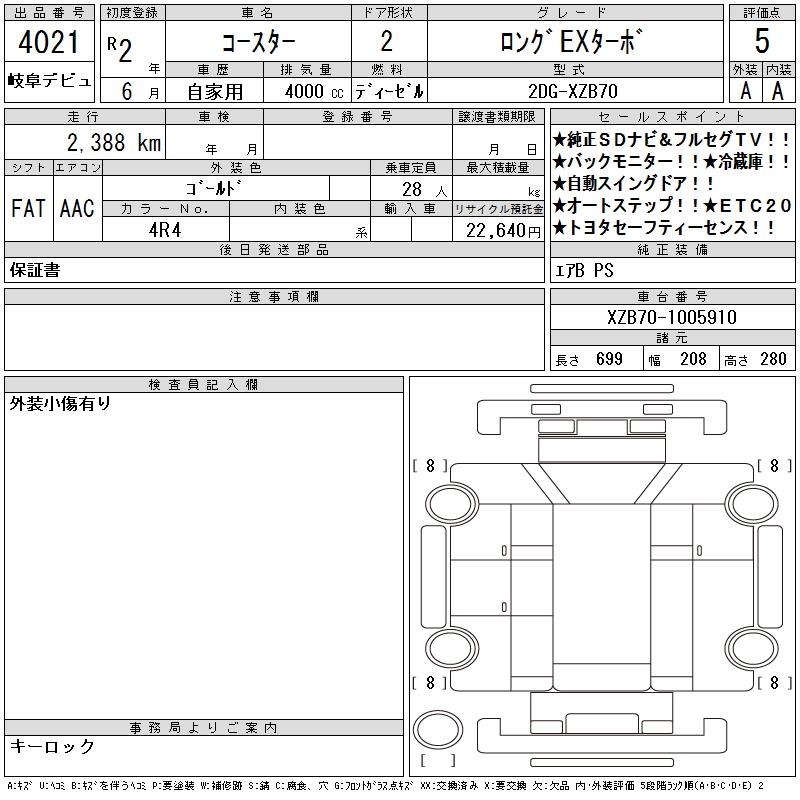Click the height value 280

click(x=773, y=359)
